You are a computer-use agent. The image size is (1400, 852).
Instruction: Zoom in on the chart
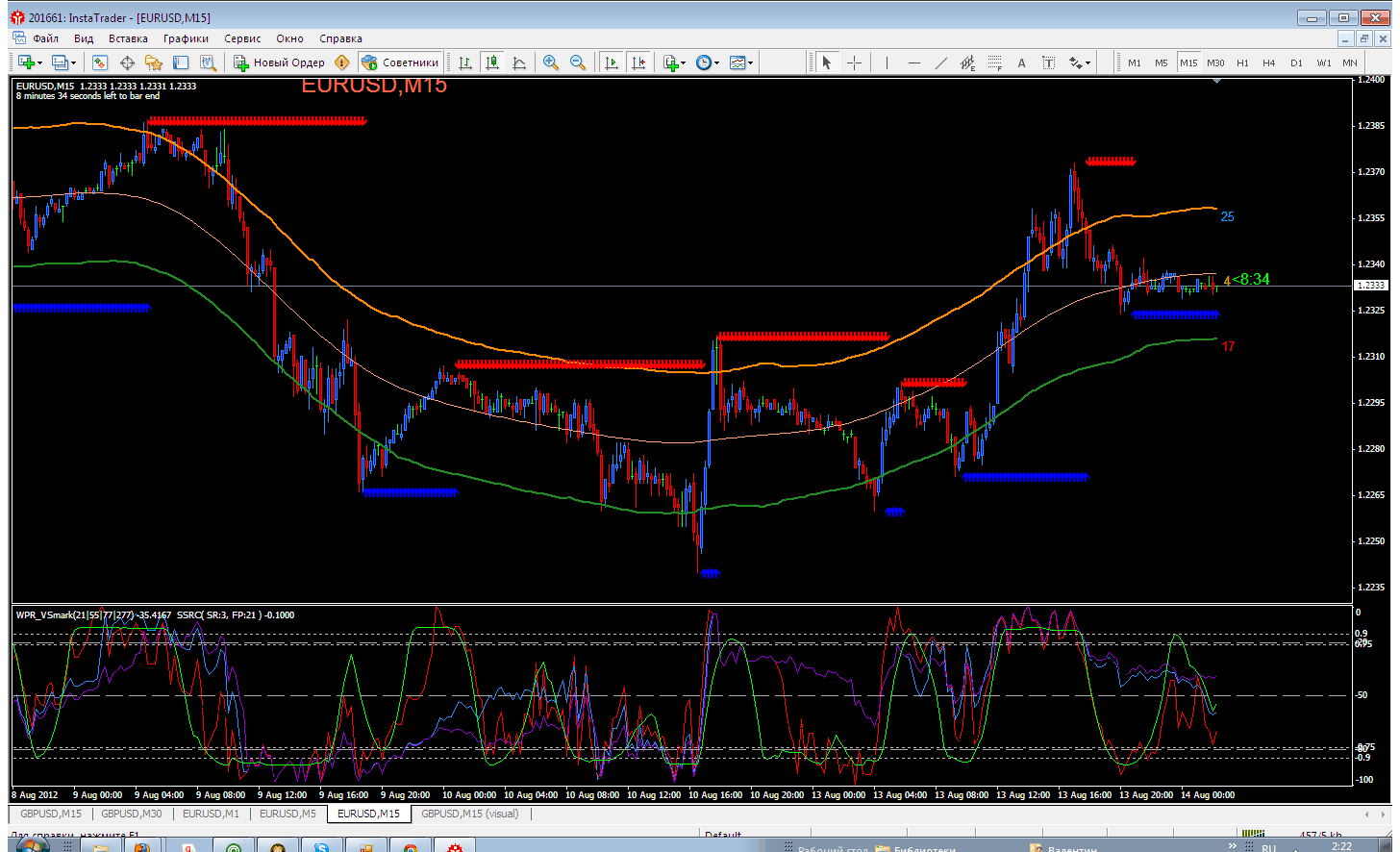[x=551, y=63]
